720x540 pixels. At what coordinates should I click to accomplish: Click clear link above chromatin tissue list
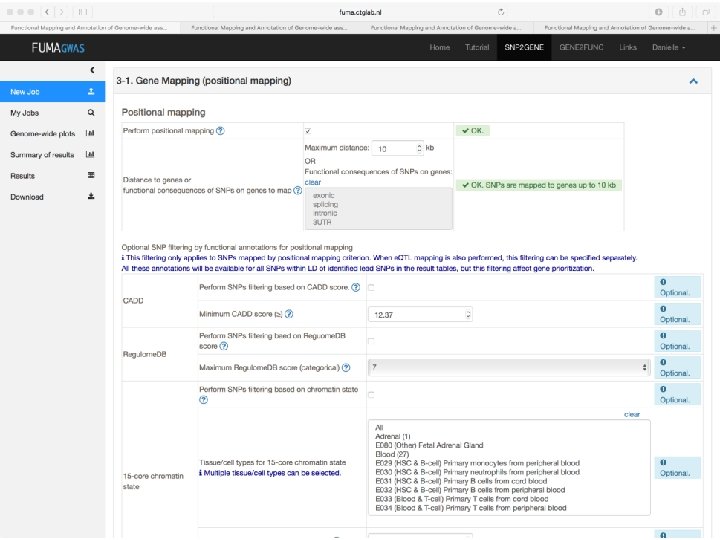coord(632,413)
